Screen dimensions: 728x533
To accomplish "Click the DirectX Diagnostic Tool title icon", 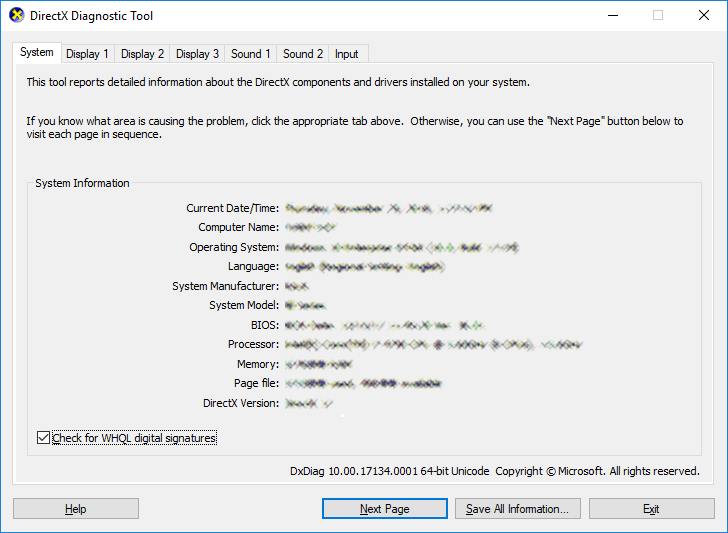I will [x=17, y=15].
